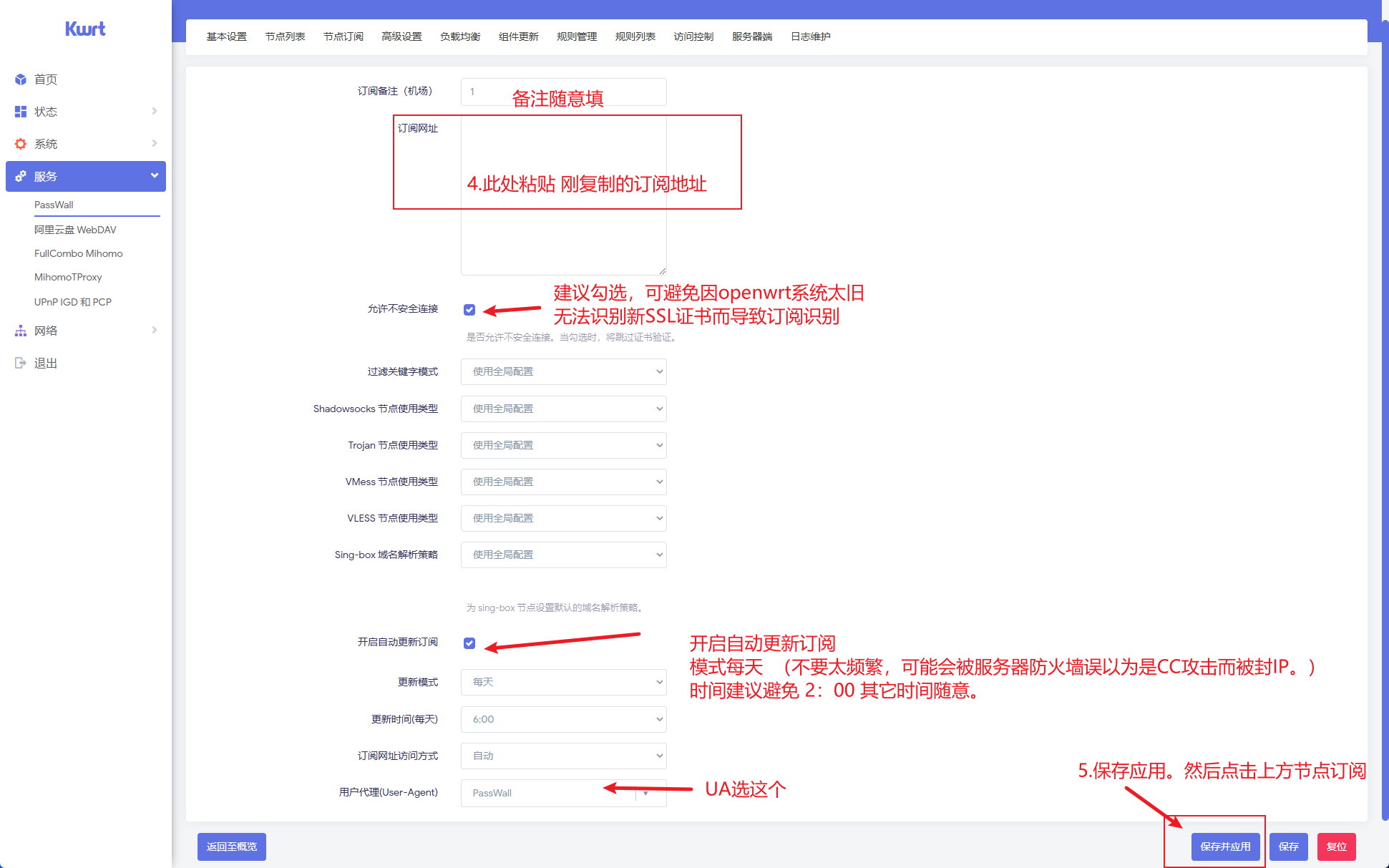Click the Kwrt logo
Screen dimensions: 1389x868
[x=84, y=29]
